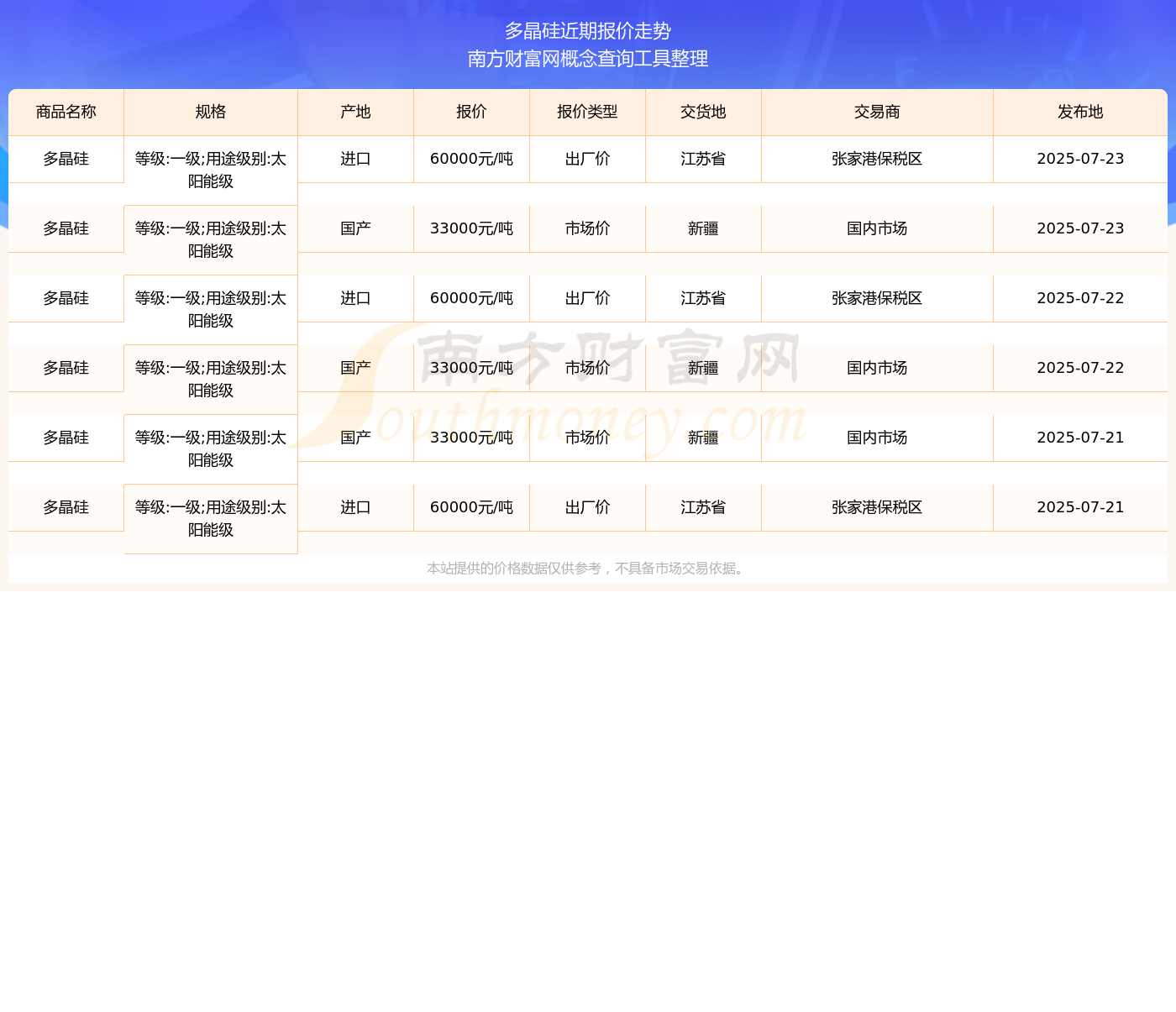Click date 2025-07-23 in the 国产 row
1176x1012 pixels.
1080,228
